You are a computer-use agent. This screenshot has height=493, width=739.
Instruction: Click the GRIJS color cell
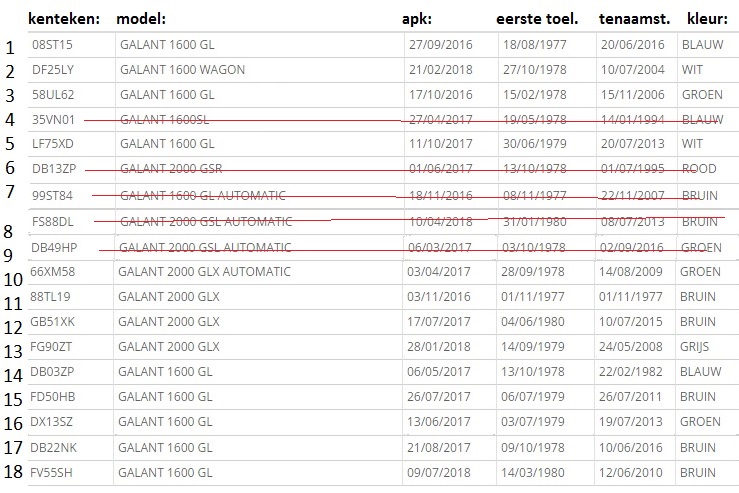pos(698,347)
